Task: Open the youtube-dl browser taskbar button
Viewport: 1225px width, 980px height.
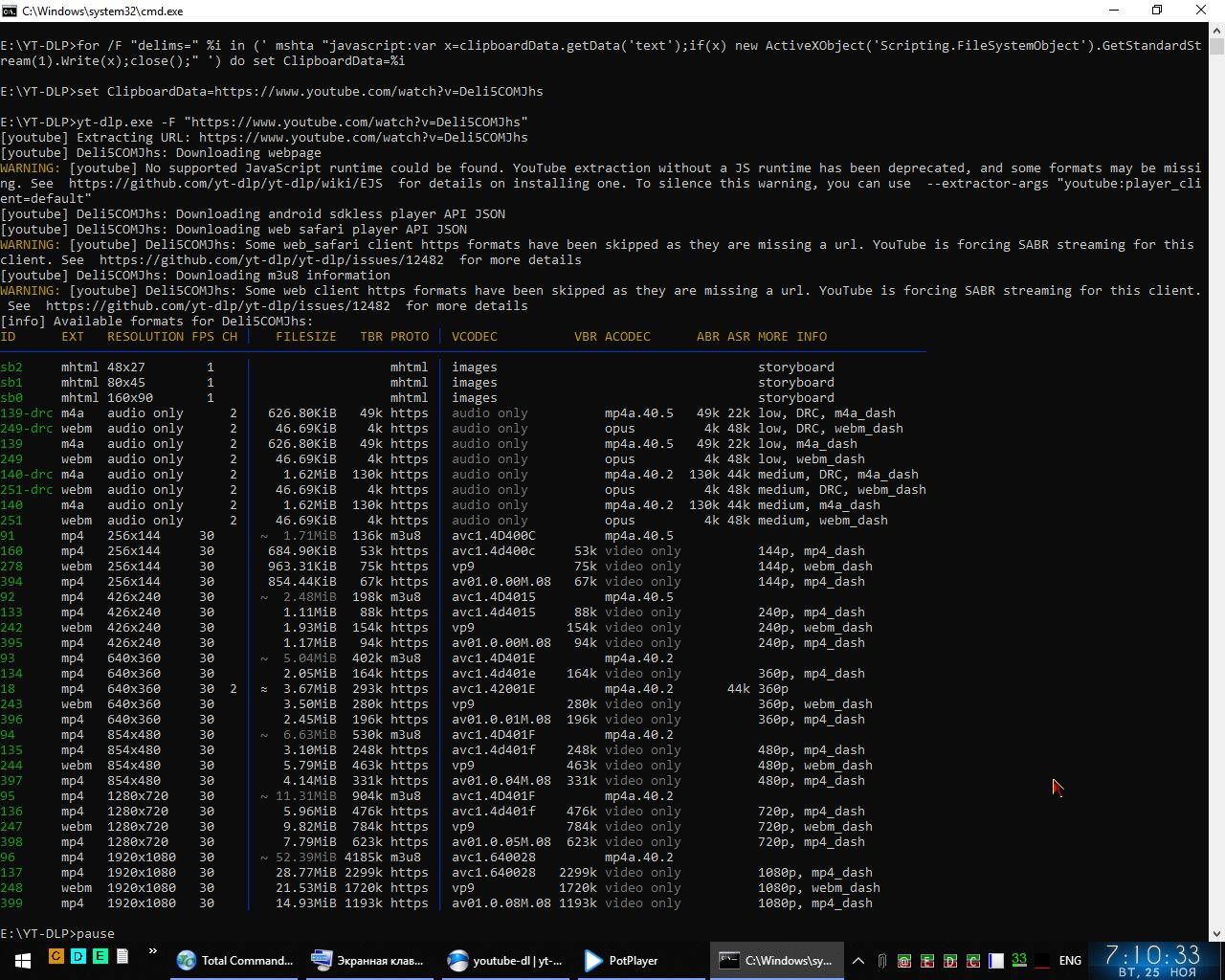Action: coord(506,960)
